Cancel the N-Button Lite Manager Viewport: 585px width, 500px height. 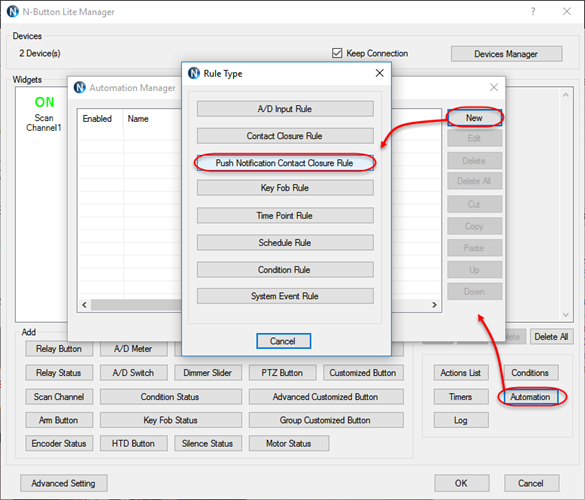pos(531,483)
